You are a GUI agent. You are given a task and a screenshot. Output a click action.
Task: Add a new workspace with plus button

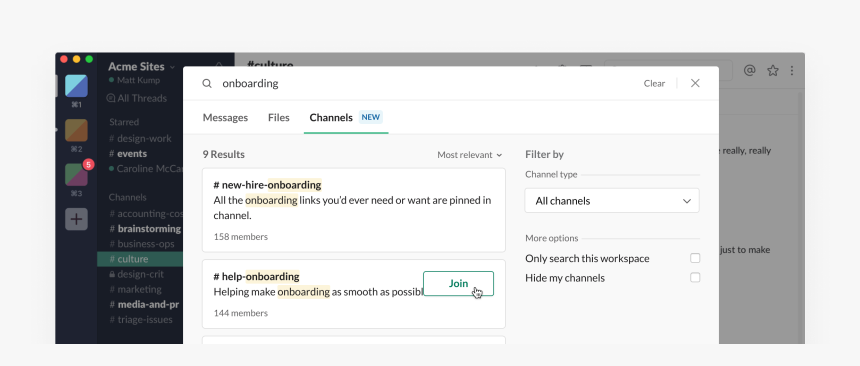[76, 219]
